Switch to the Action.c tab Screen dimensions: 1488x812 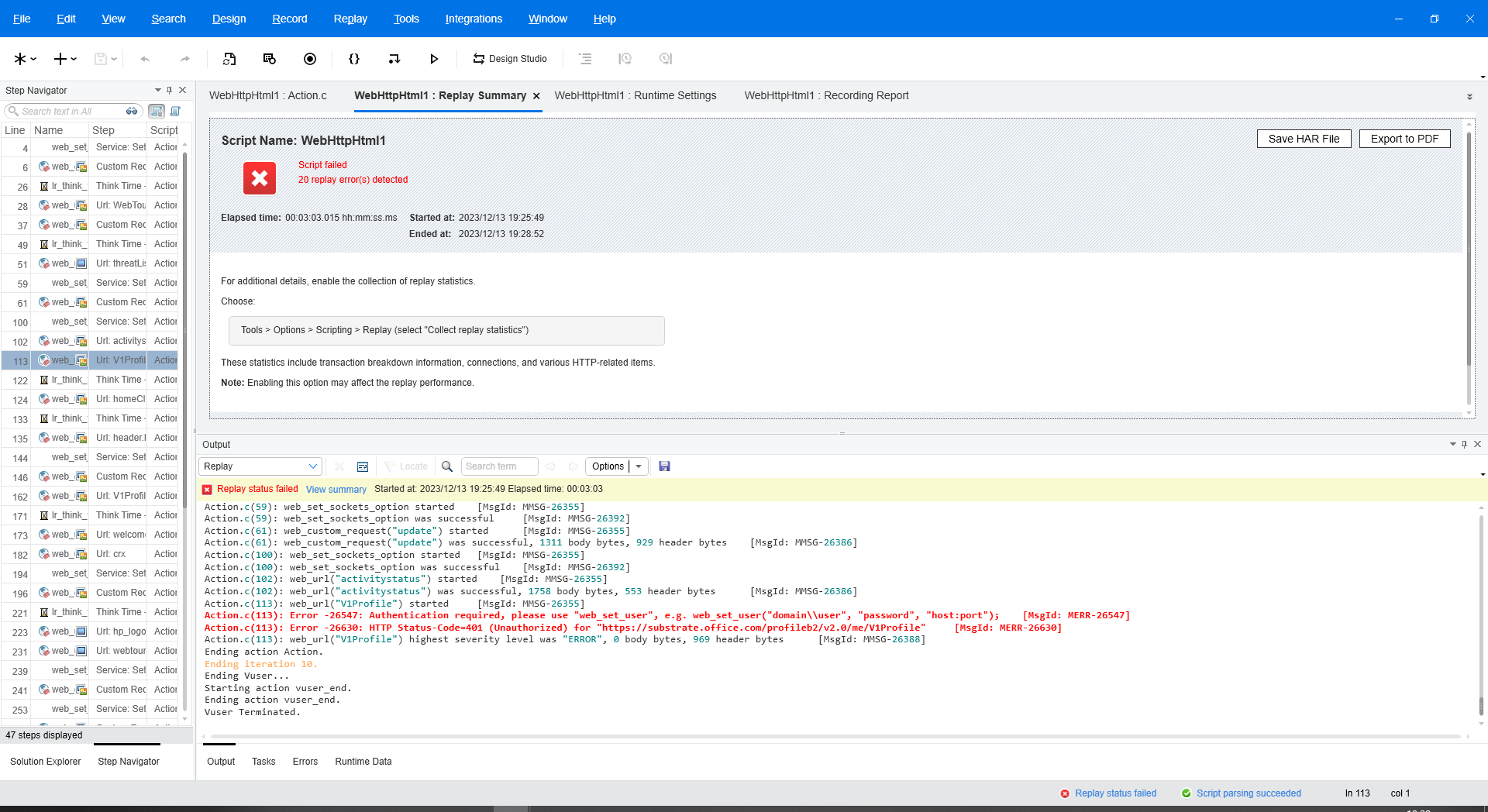point(267,96)
